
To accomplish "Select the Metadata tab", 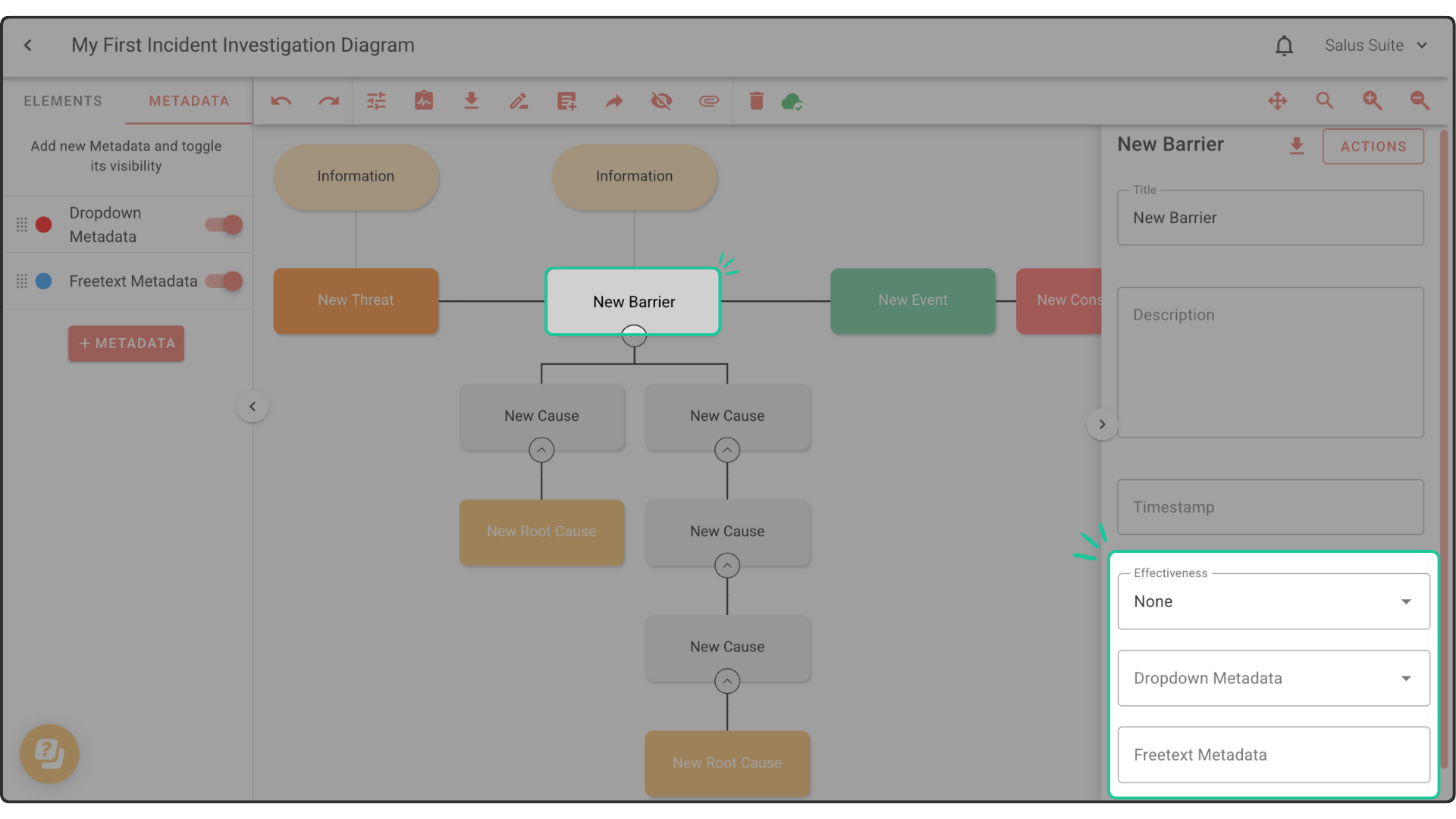I will coord(189,101).
